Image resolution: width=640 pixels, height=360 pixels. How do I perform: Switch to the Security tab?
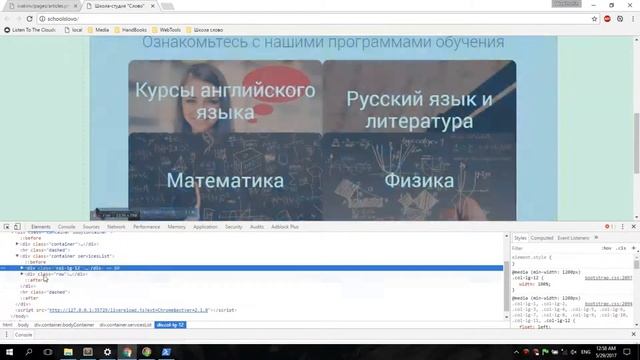[233, 227]
